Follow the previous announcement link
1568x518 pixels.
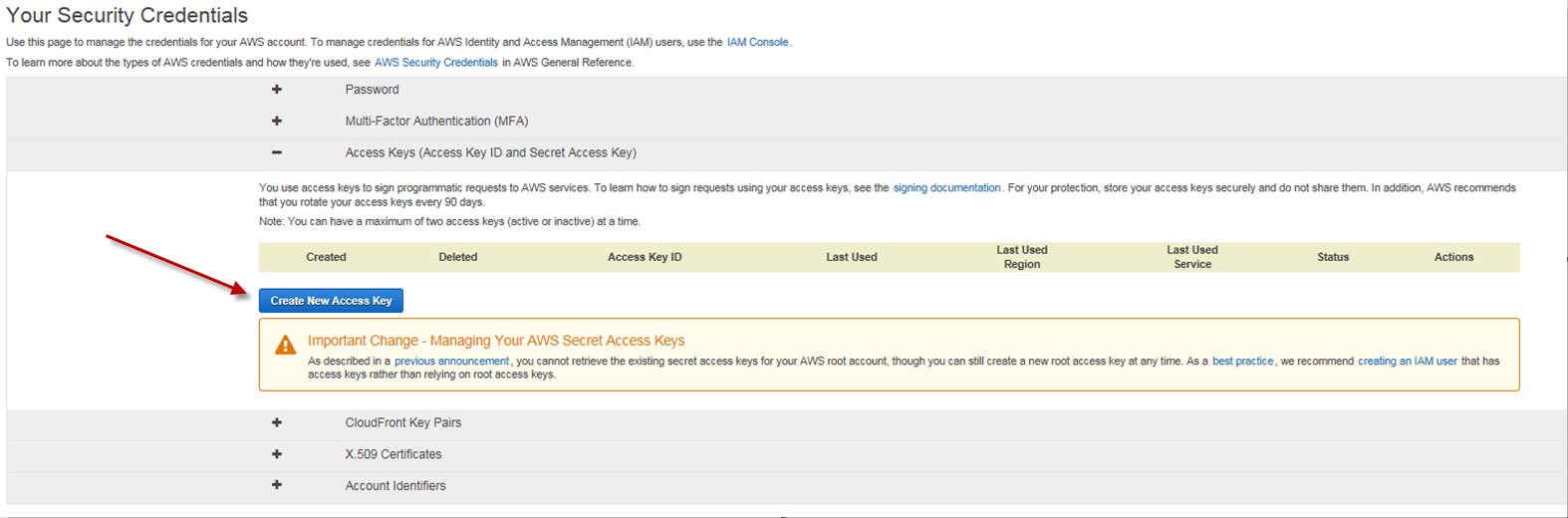tap(451, 362)
